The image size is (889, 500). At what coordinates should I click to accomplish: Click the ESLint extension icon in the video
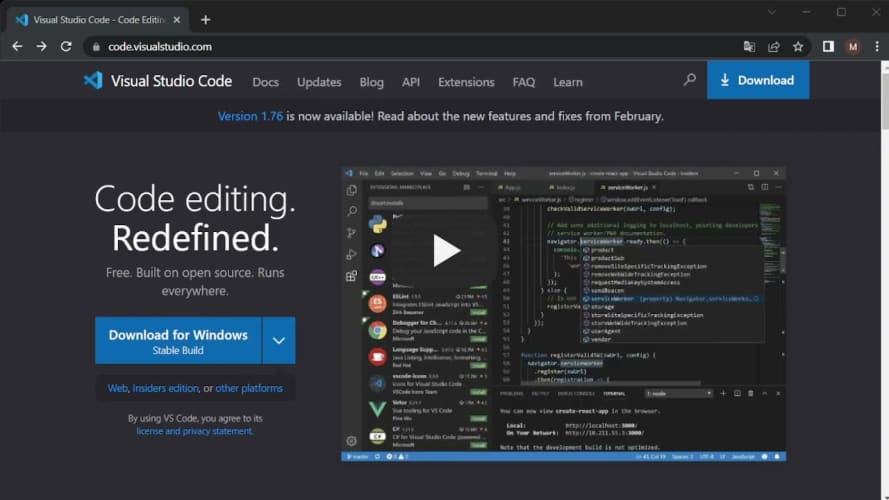(378, 304)
